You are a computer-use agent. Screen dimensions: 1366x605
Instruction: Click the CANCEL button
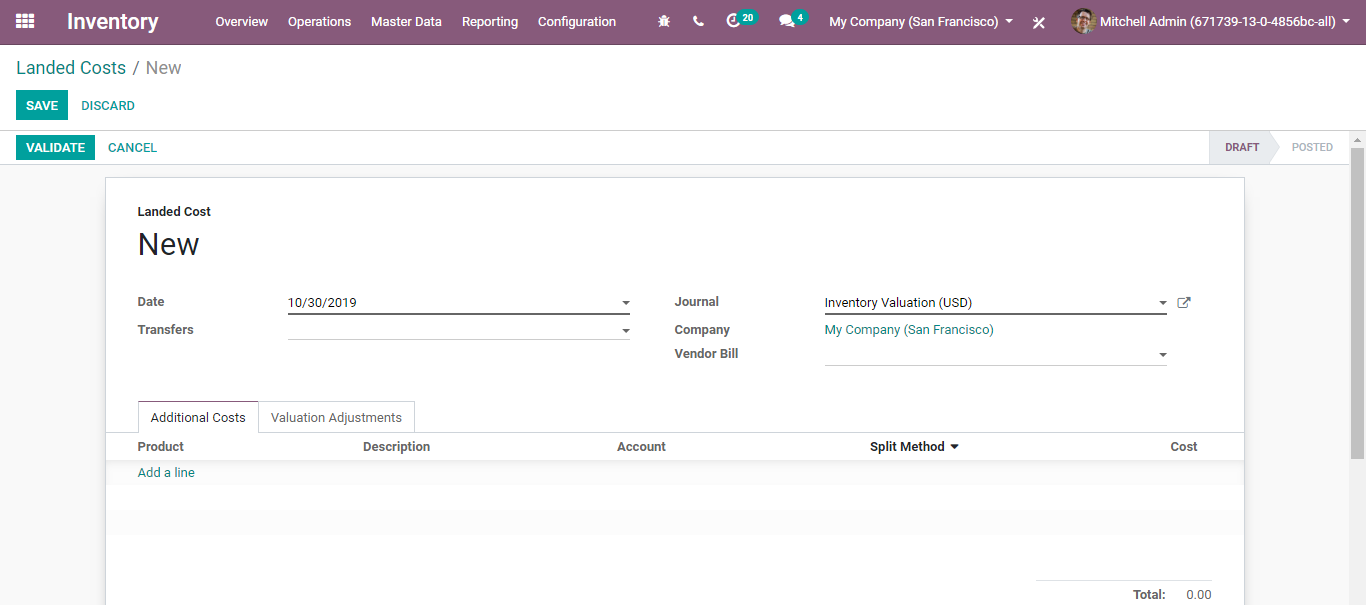pyautogui.click(x=132, y=147)
